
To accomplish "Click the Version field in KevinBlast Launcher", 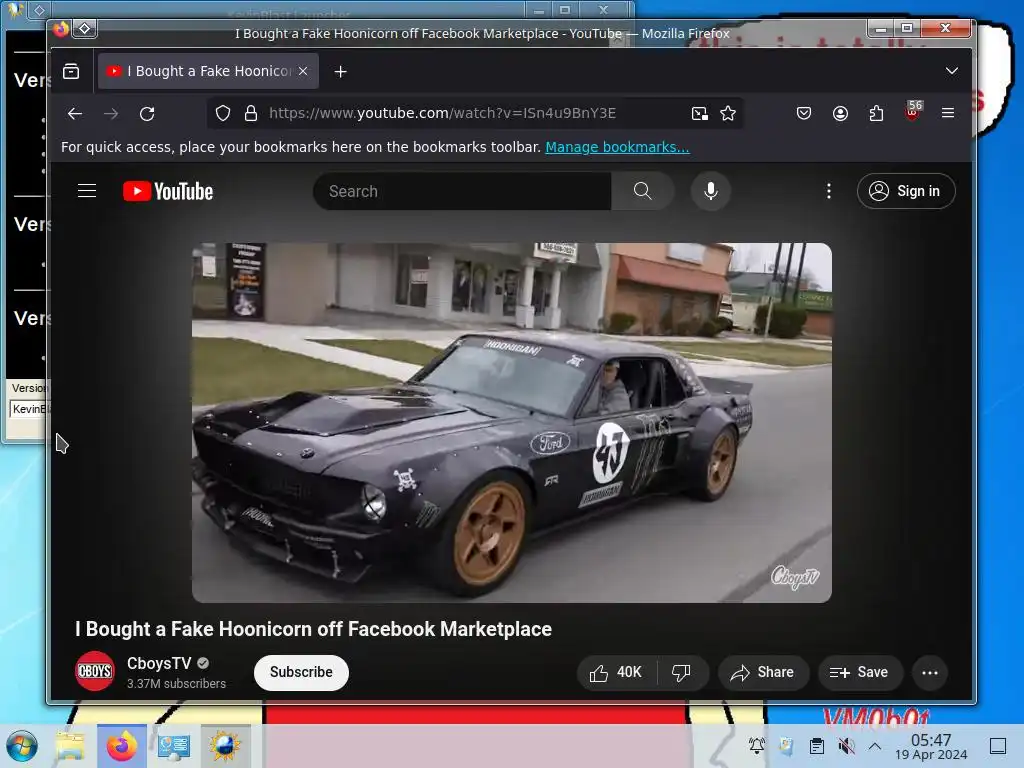I will [x=28, y=409].
